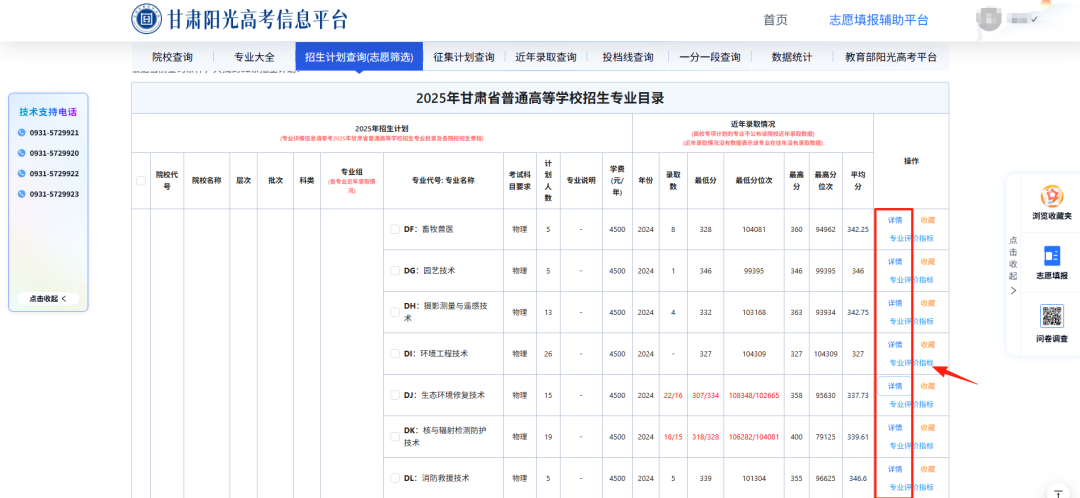
Task: Open 详情 for DK 核与辐射检测防护技术
Action: (895, 427)
